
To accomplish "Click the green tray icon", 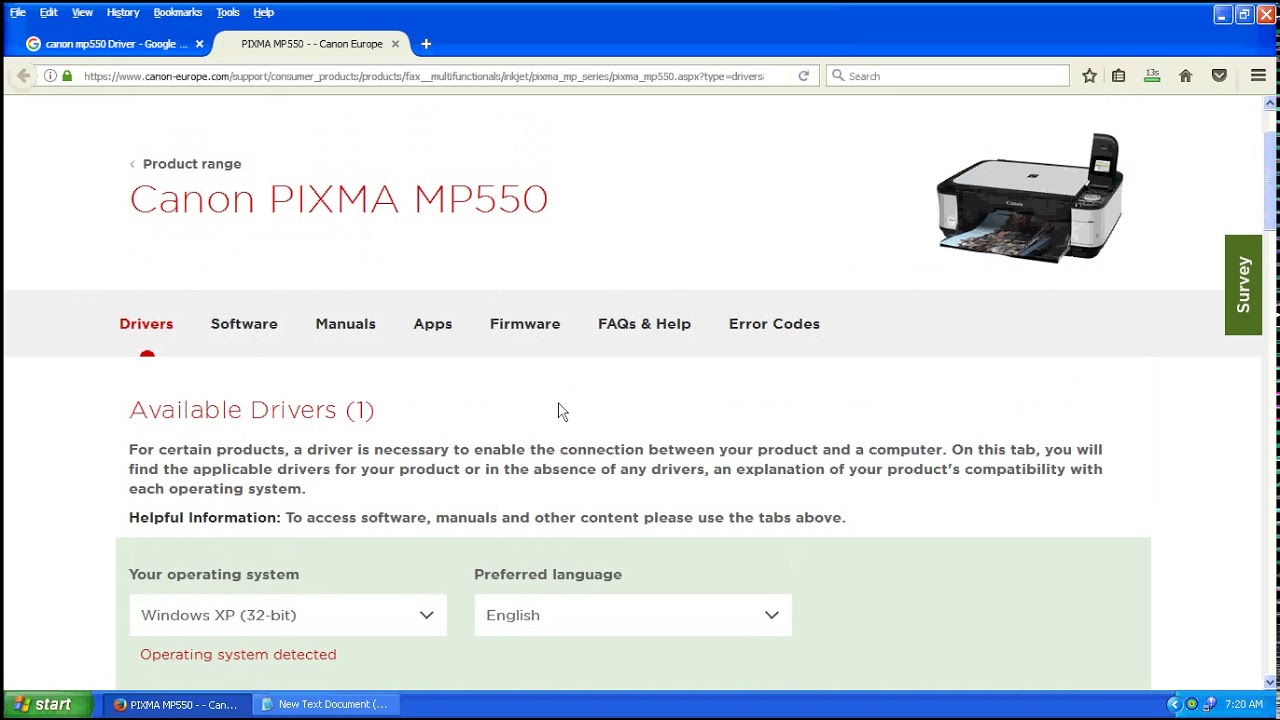I will pos(1191,705).
